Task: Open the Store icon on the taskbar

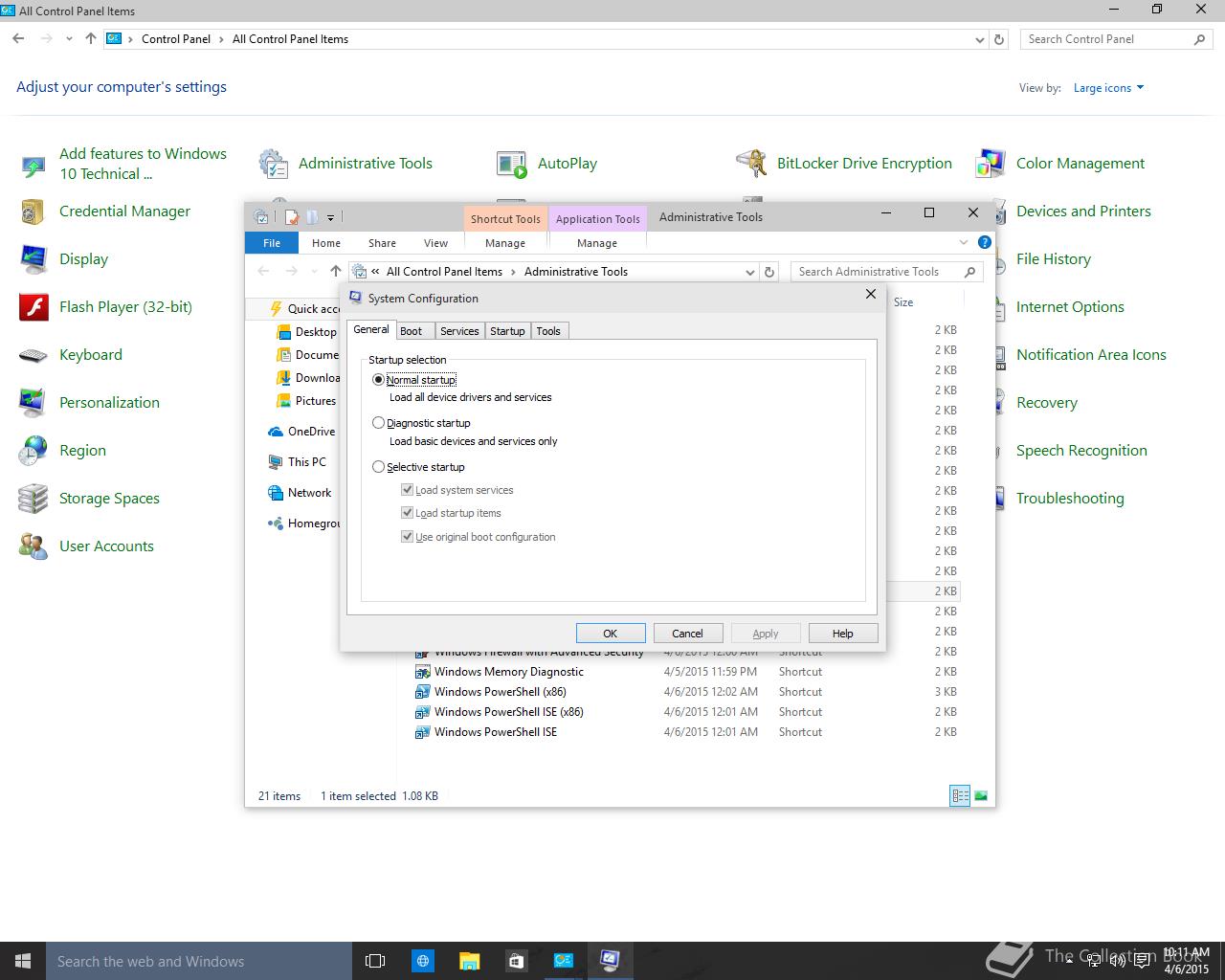Action: tap(516, 961)
